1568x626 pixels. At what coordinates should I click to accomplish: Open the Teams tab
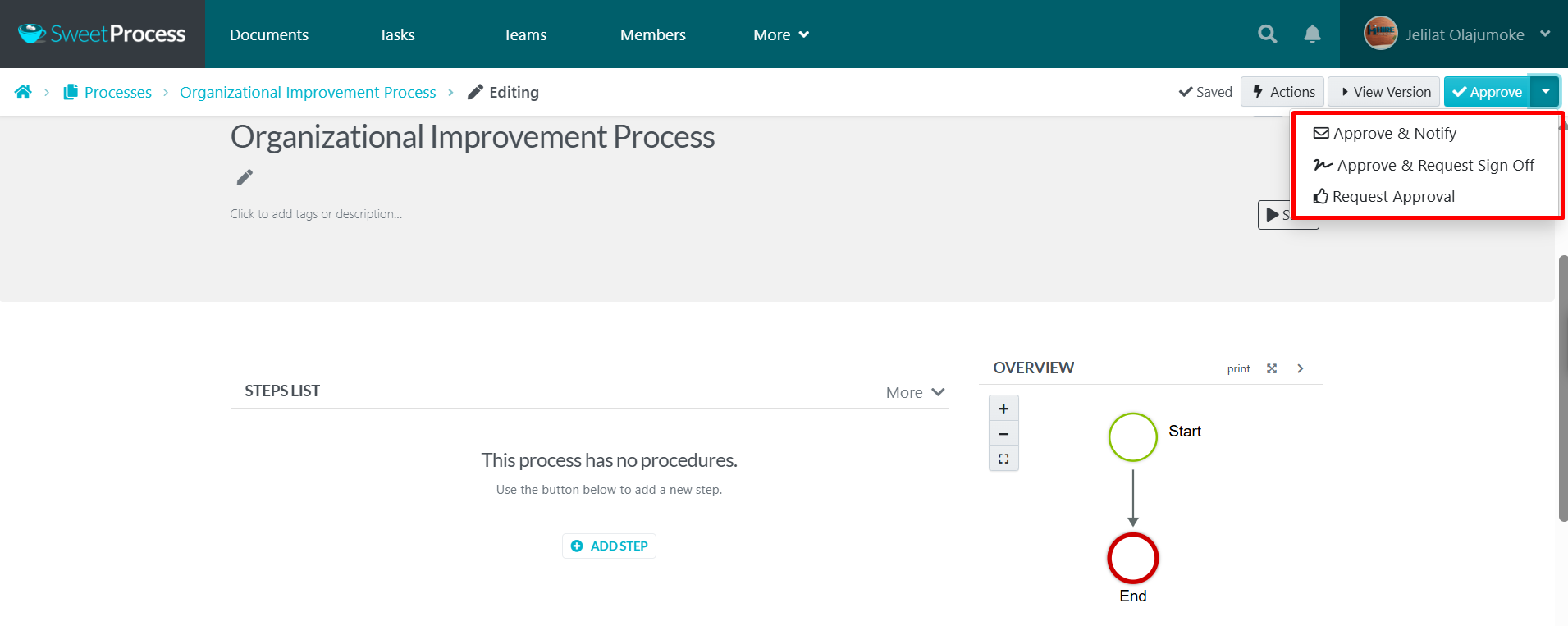(525, 34)
